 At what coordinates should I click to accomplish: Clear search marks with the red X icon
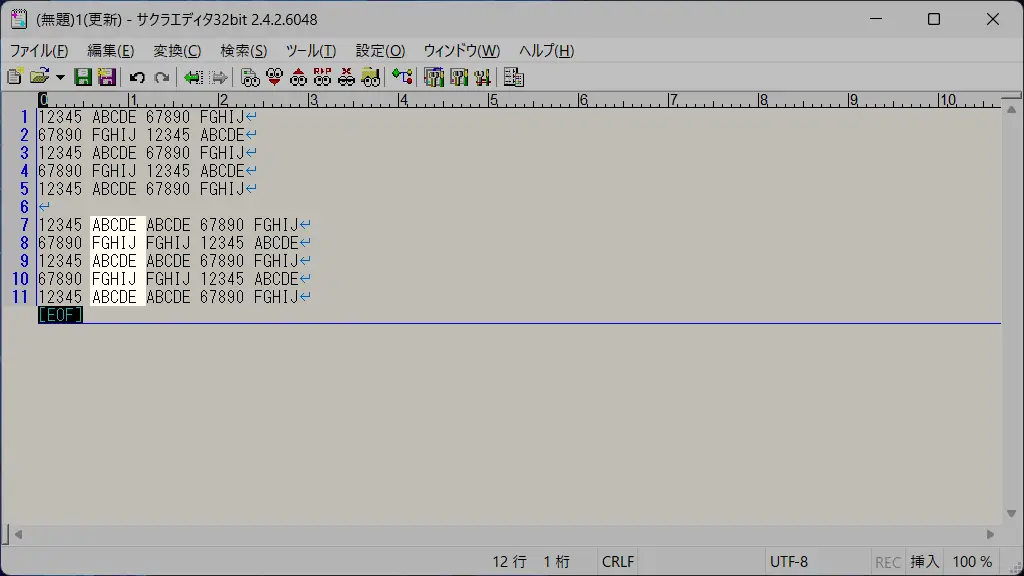pos(346,77)
